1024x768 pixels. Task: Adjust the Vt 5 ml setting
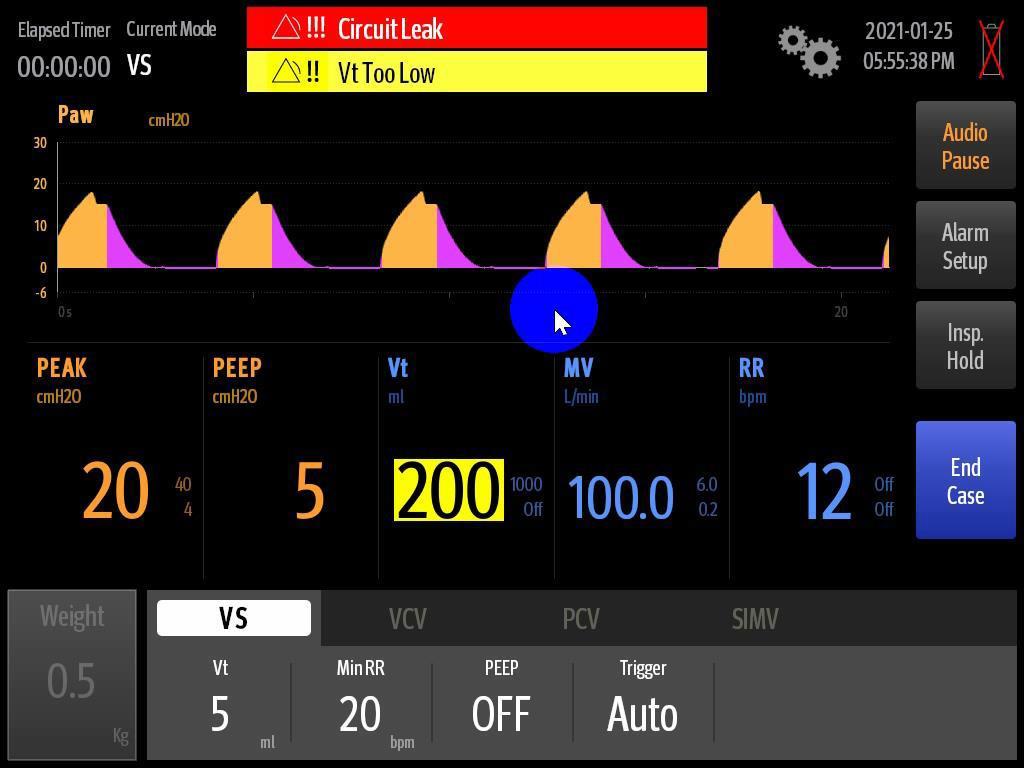click(x=221, y=705)
